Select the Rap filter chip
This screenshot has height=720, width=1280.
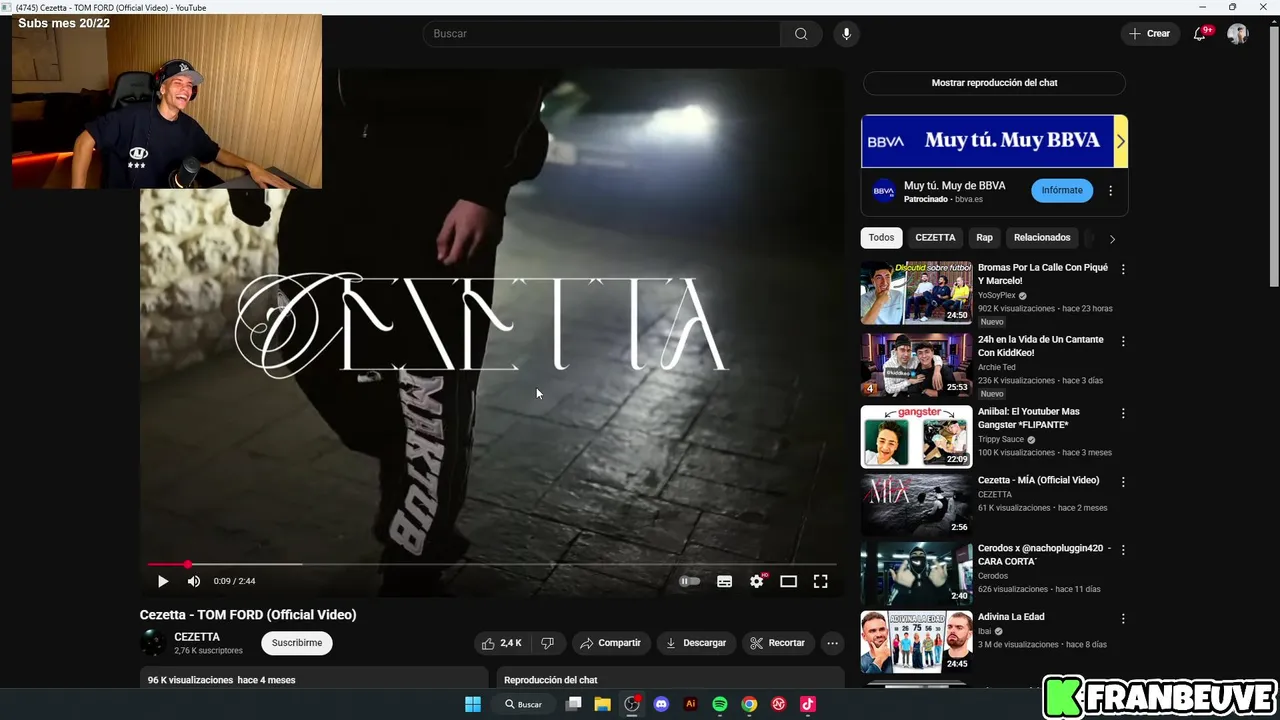(x=985, y=238)
